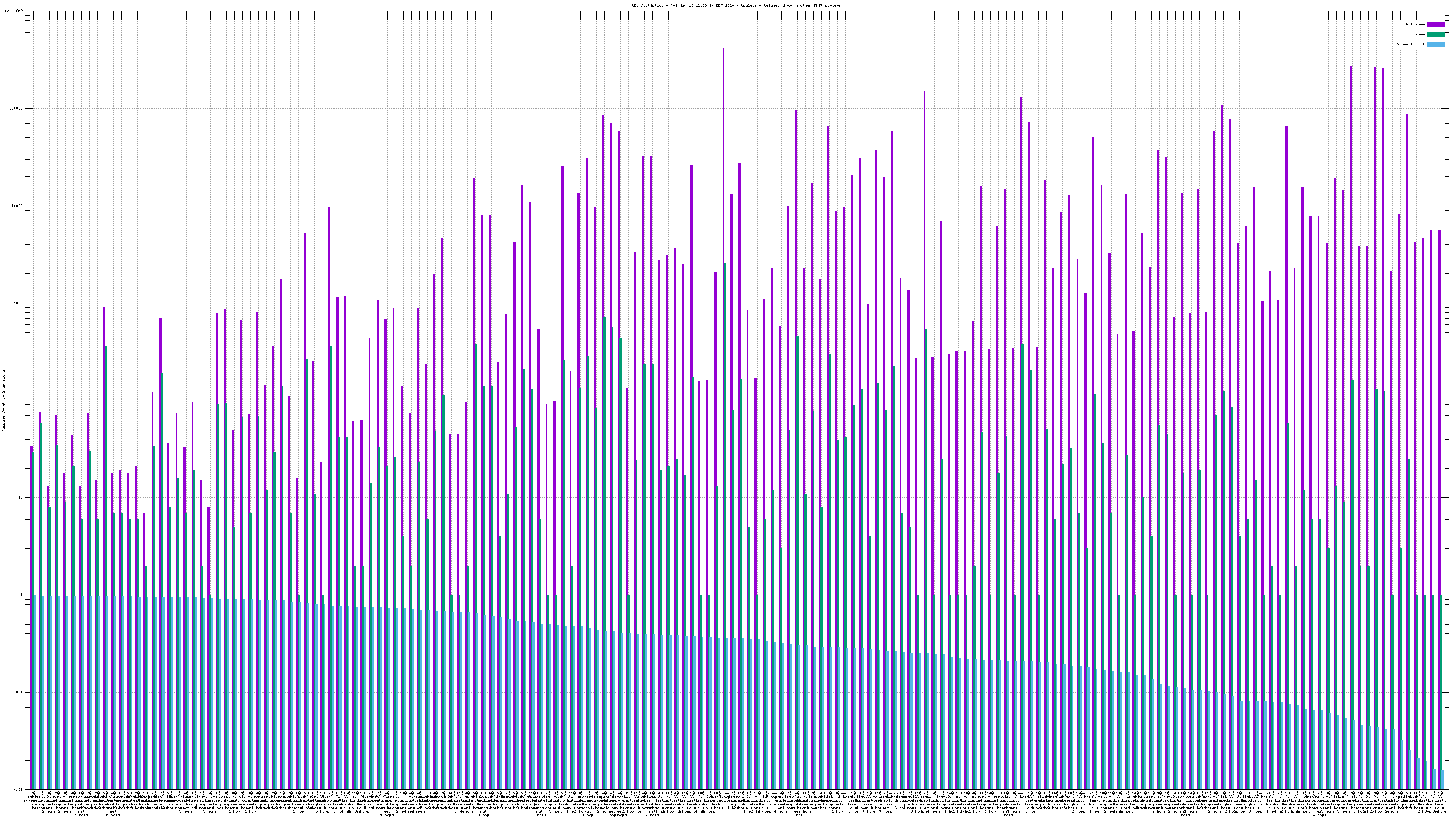The height and width of the screenshot is (819, 1456).
Task: Click the 1000 y-axis tick label
Action: coord(19,303)
